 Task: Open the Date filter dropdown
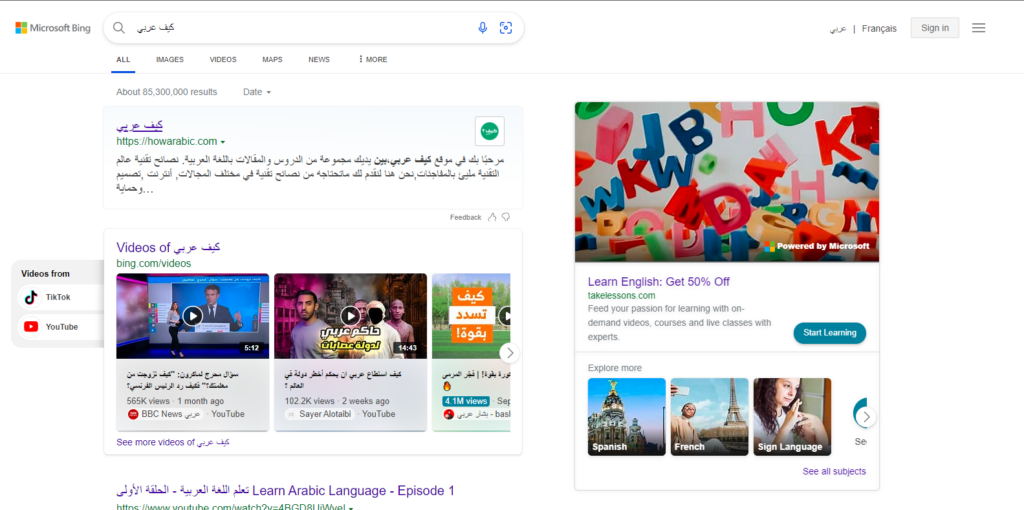coord(257,92)
